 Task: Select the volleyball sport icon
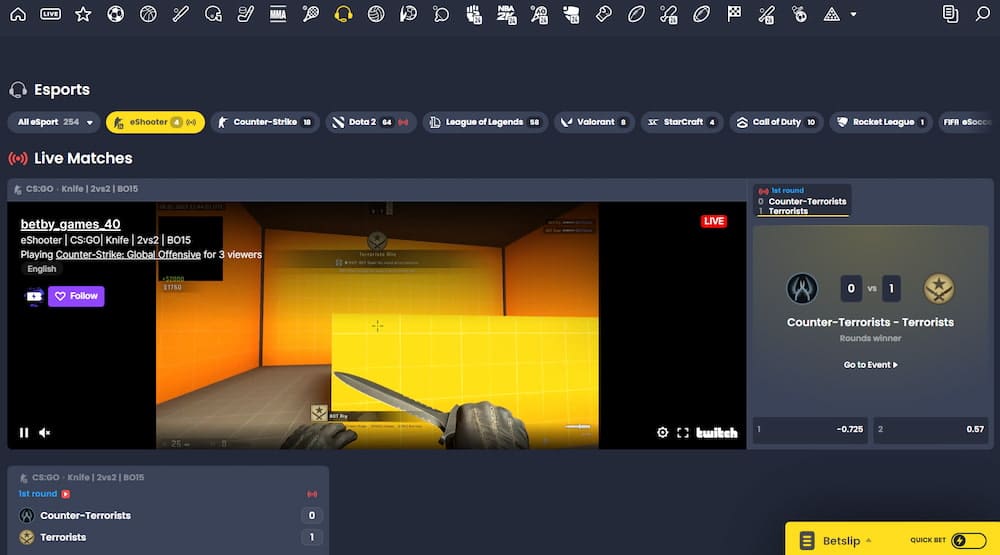point(376,14)
